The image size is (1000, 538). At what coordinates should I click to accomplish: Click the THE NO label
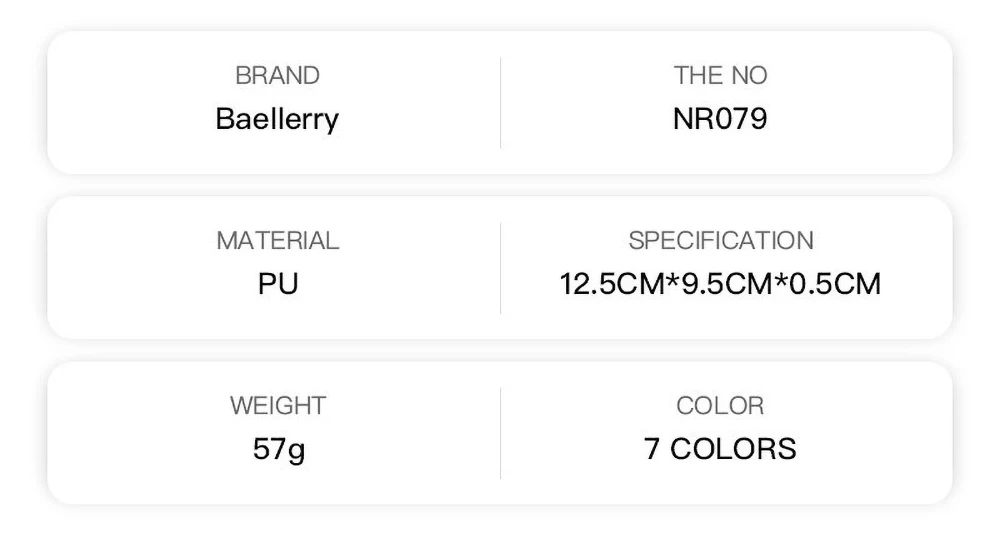click(x=720, y=75)
